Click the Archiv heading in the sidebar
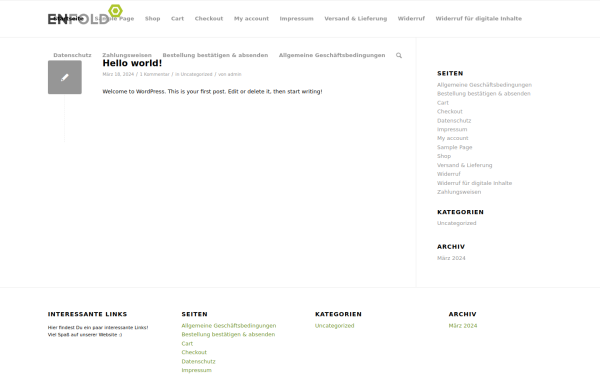Image resolution: width=600 pixels, height=375 pixels. click(451, 247)
